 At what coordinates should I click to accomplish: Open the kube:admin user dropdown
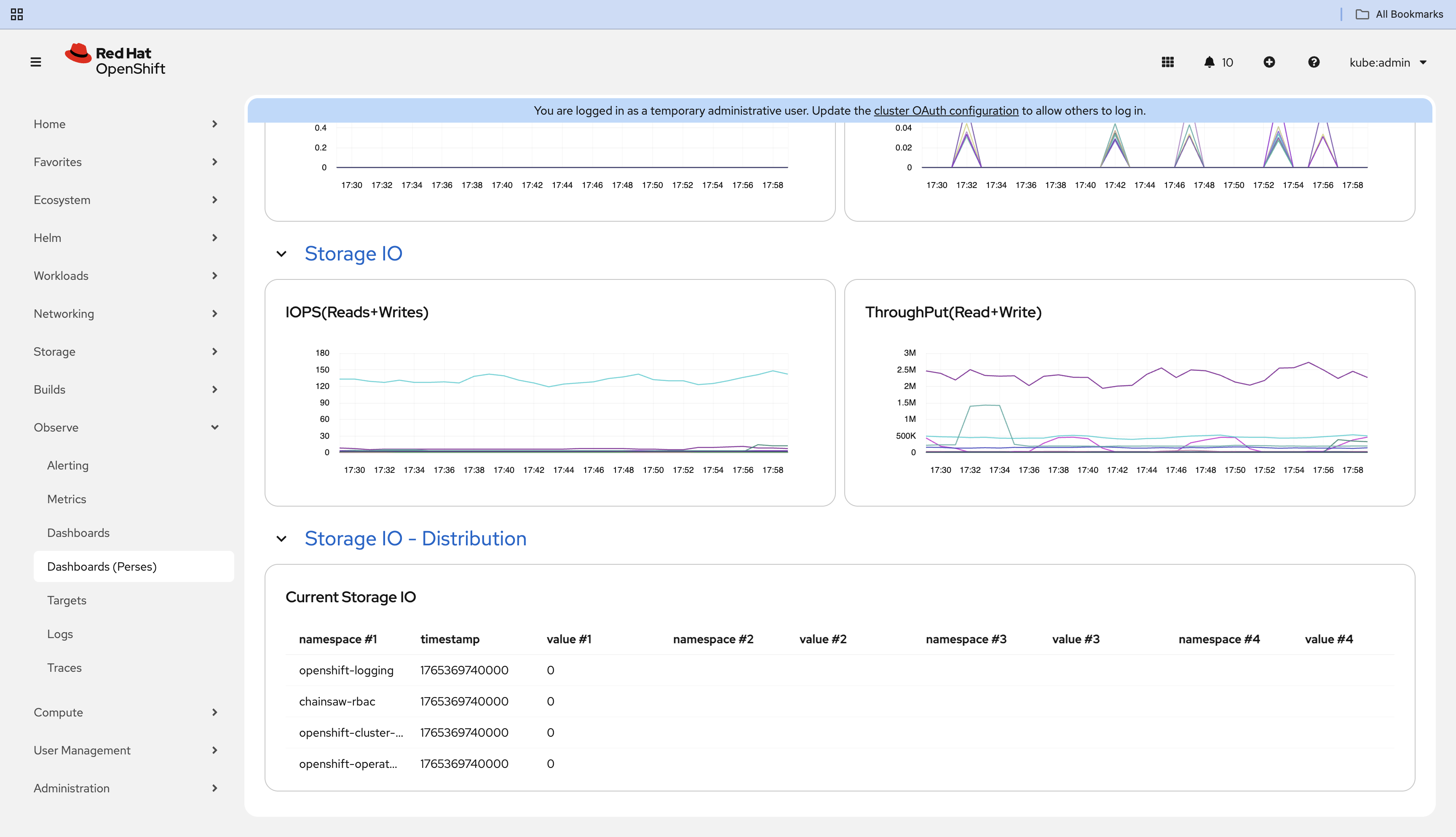[1388, 62]
